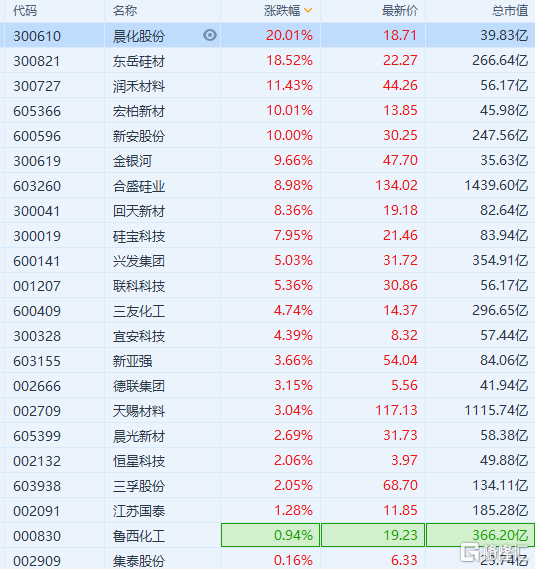Select stock code 603260
The height and width of the screenshot is (569, 535).
pyautogui.click(x=37, y=186)
